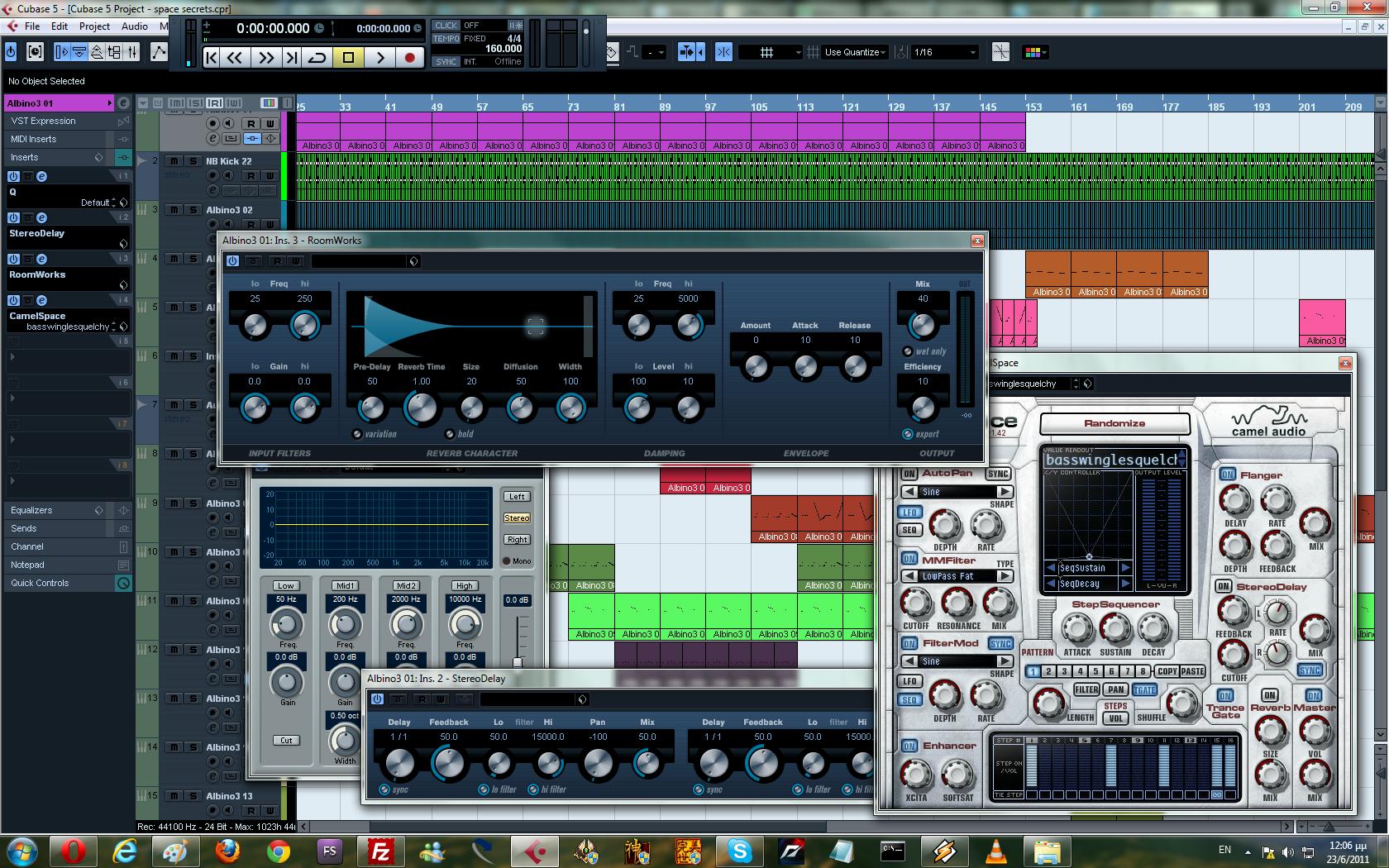
Task: Click the Record button in transport panel
Action: (409, 58)
